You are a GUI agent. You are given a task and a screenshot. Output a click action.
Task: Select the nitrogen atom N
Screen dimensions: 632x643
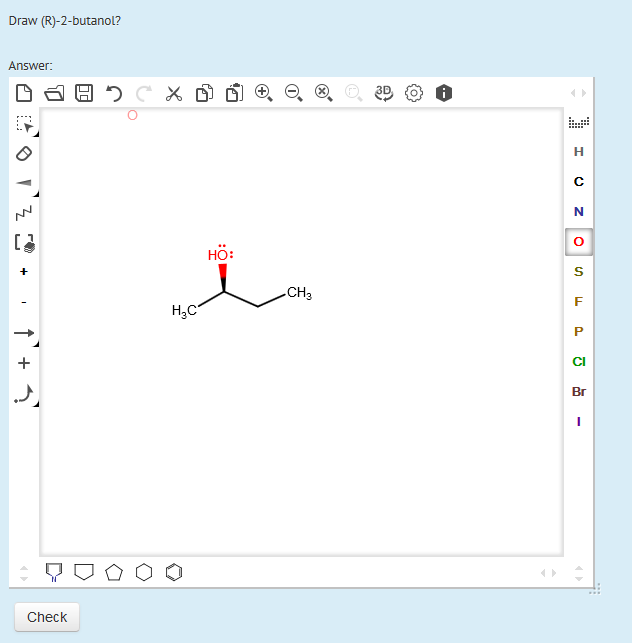click(x=579, y=212)
